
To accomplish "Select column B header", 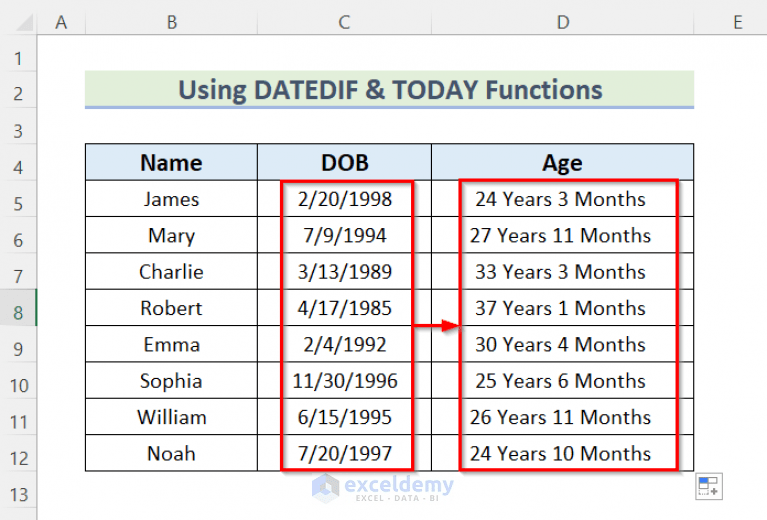I will point(171,22).
